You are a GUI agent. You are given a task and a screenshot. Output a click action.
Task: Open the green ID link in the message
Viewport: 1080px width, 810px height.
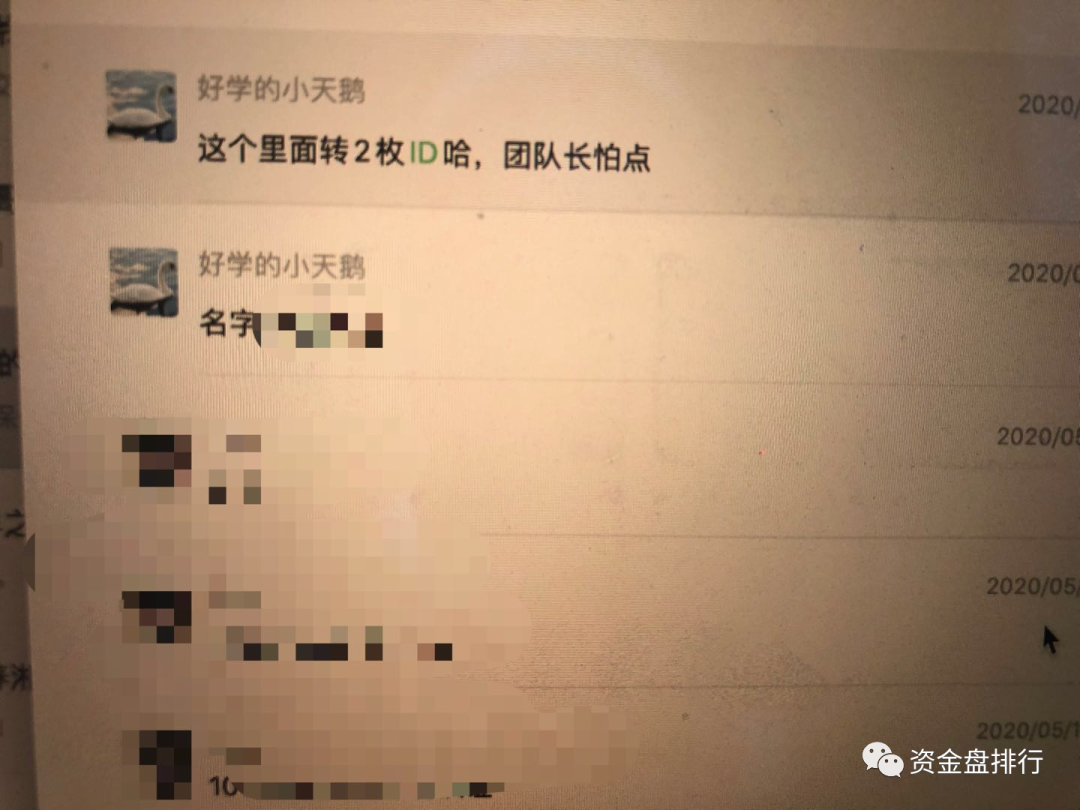(424, 152)
